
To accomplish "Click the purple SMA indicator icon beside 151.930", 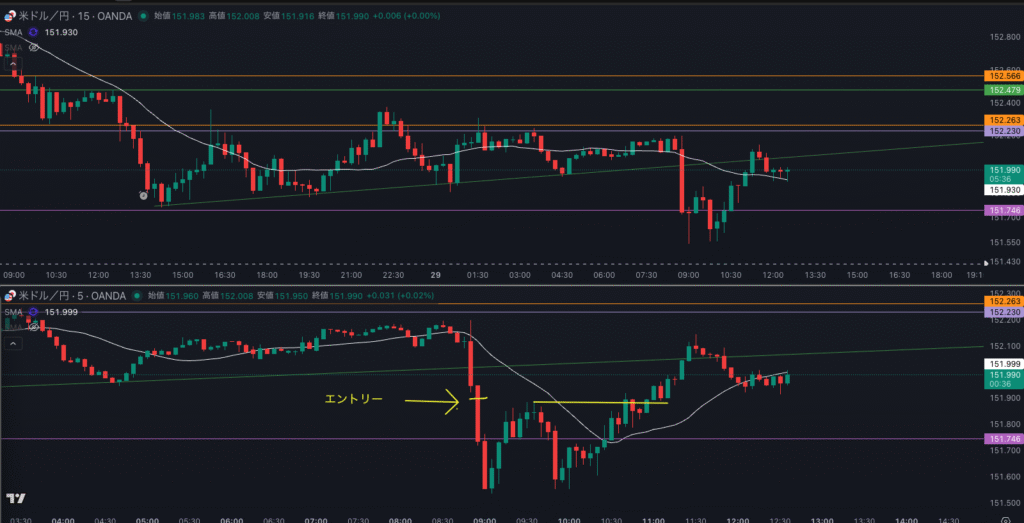I will [32, 33].
